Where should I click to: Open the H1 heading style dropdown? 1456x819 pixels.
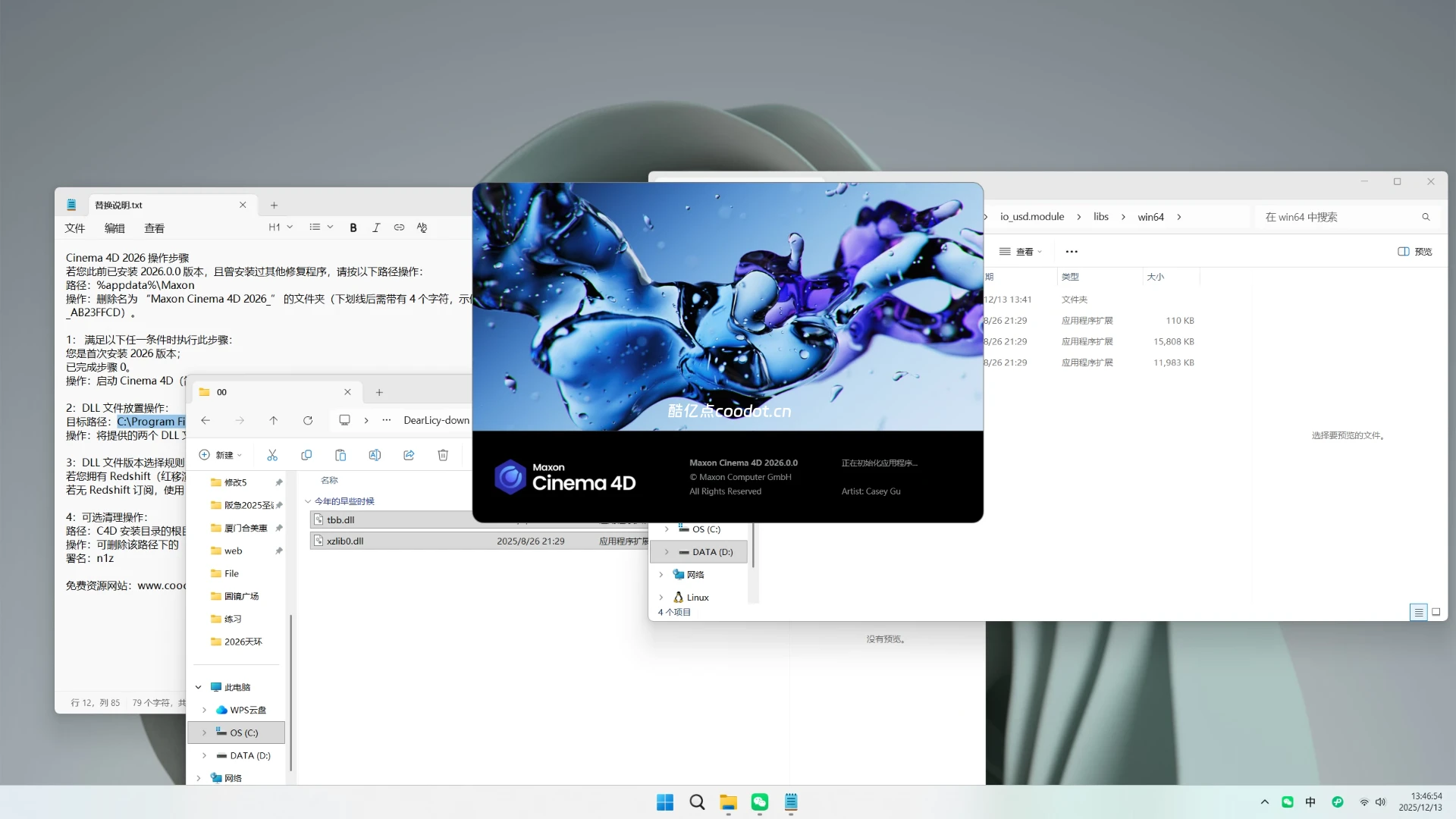click(280, 227)
